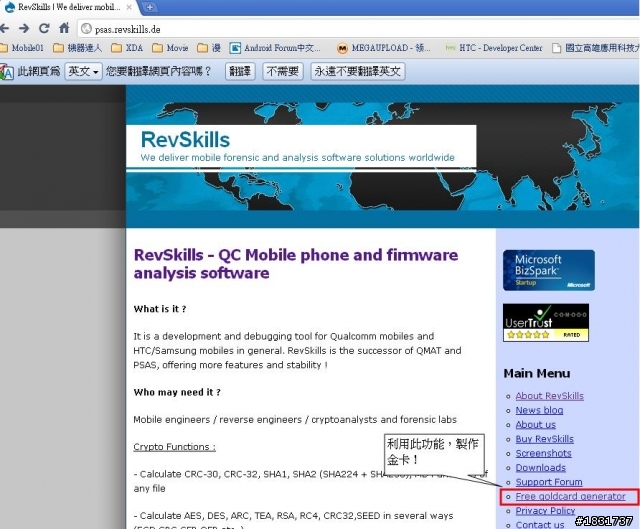The height and width of the screenshot is (529, 640).
Task: Click the 'Crypto Functions :' underlined text
Action: coord(174,447)
